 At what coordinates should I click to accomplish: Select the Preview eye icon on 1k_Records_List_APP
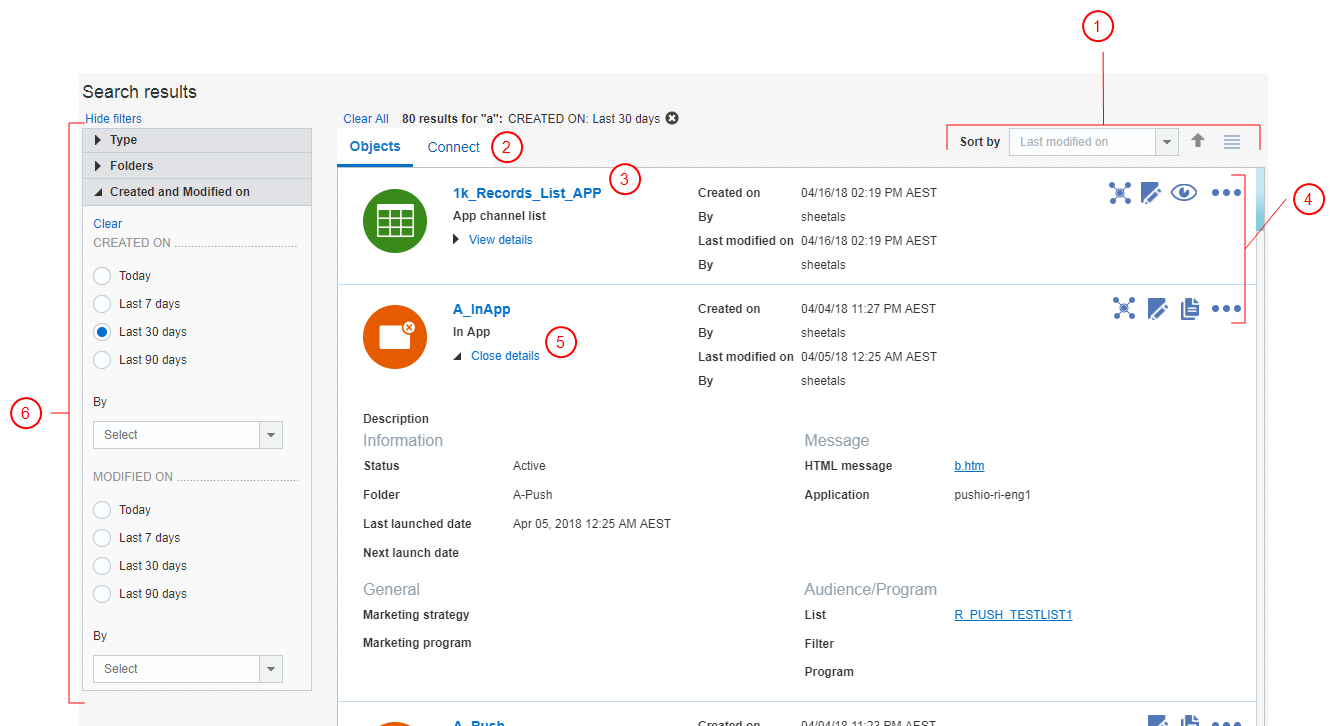click(1184, 193)
